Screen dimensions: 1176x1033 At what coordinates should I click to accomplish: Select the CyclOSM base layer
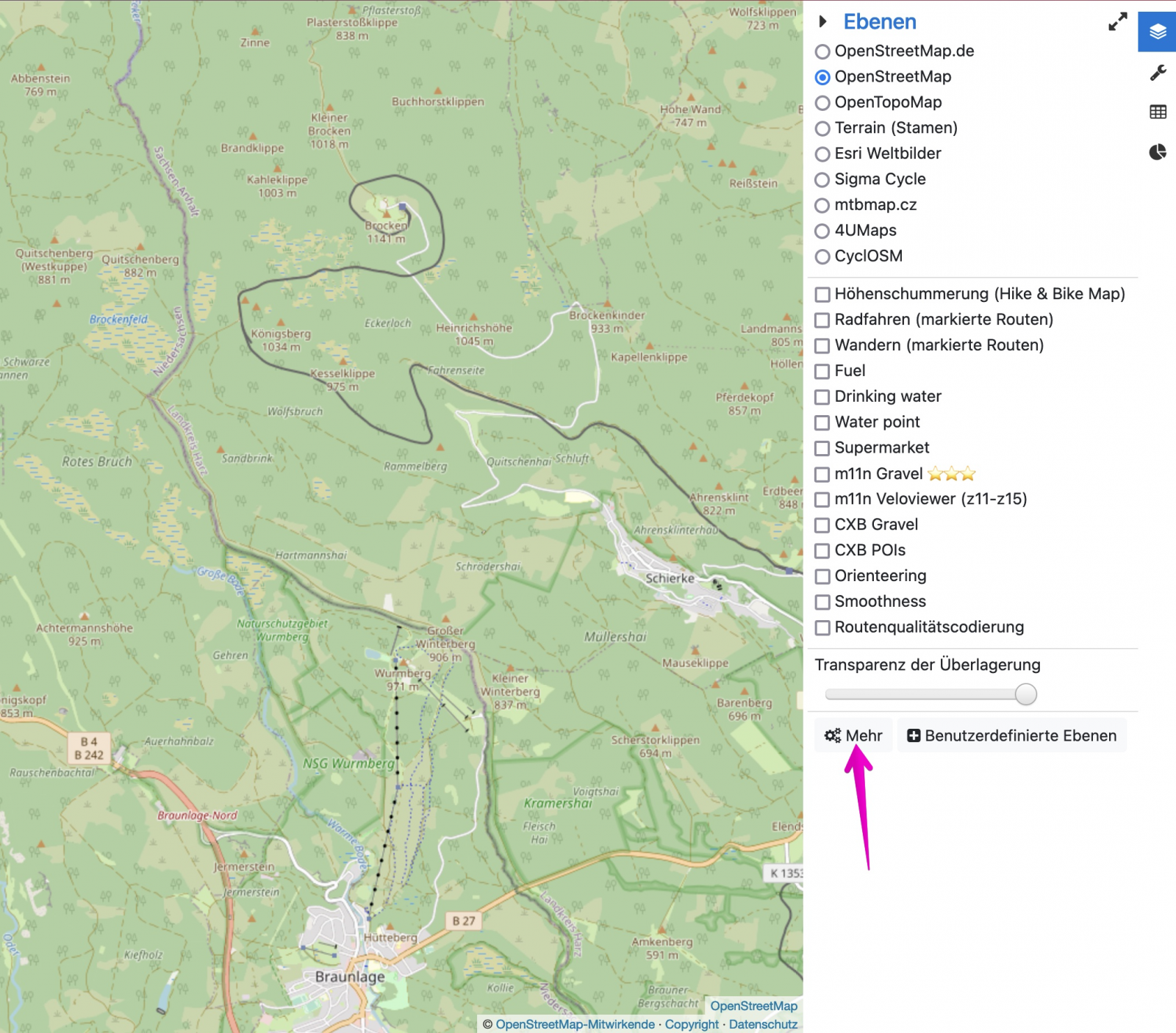822,256
